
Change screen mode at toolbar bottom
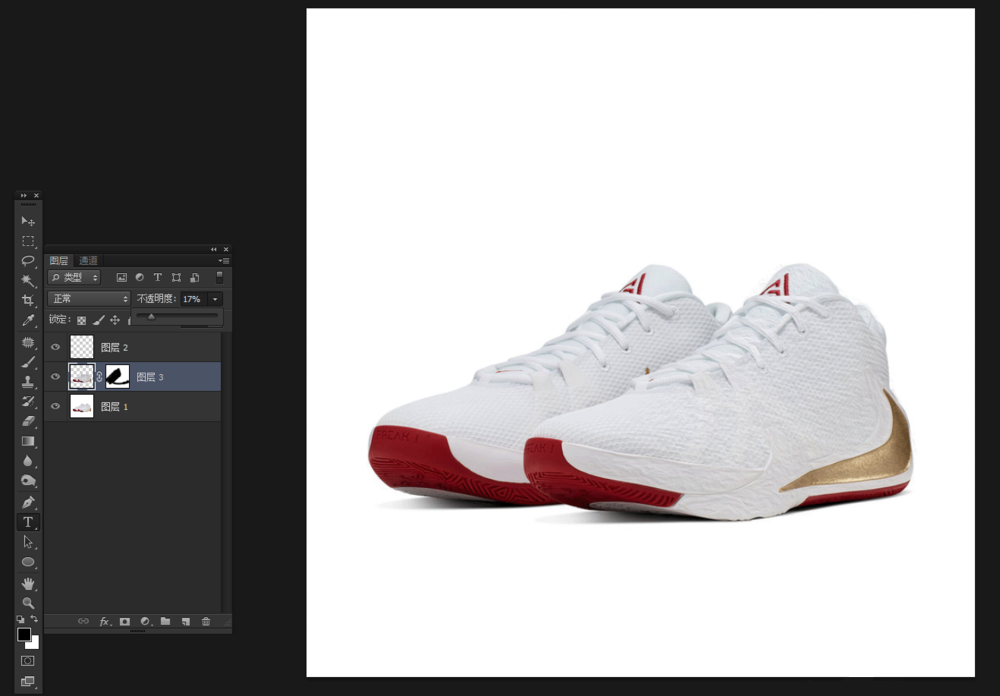click(27, 681)
